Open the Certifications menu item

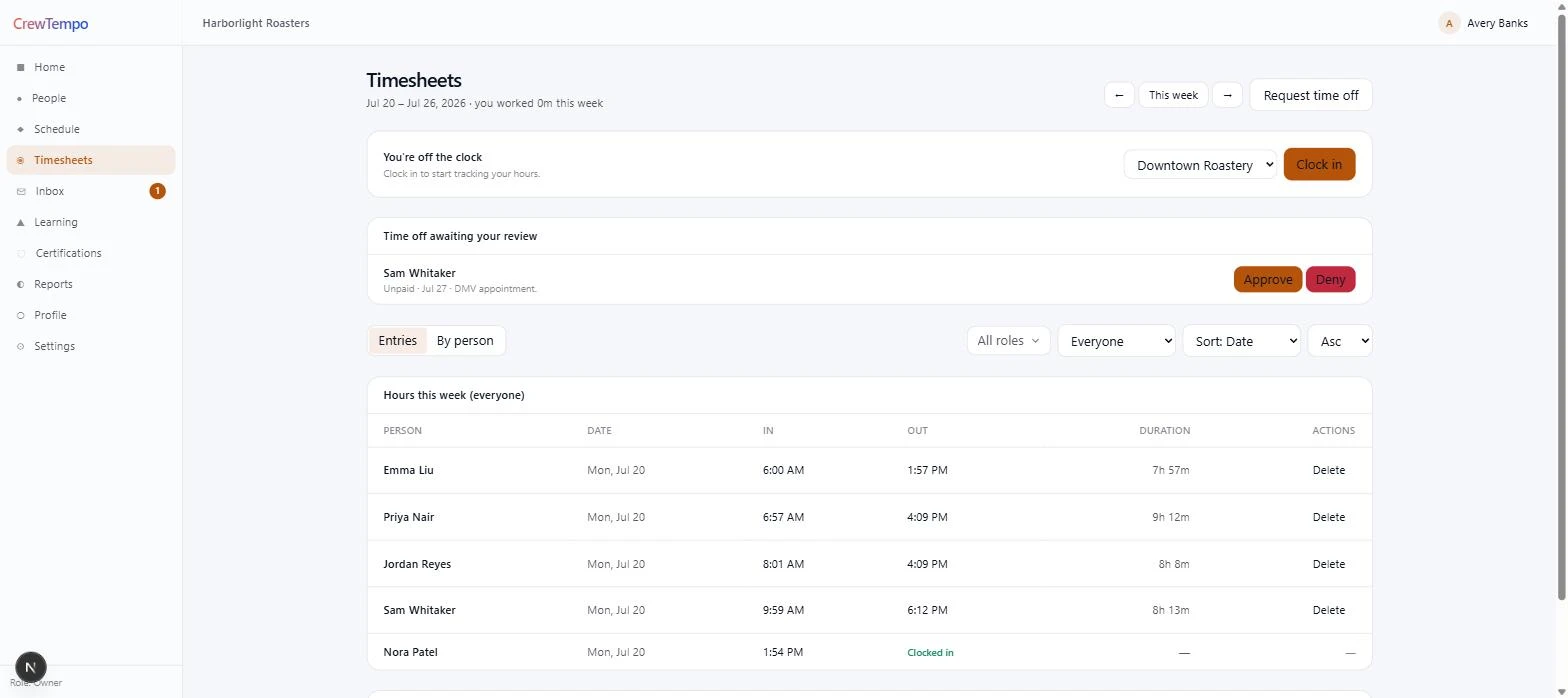click(91, 253)
